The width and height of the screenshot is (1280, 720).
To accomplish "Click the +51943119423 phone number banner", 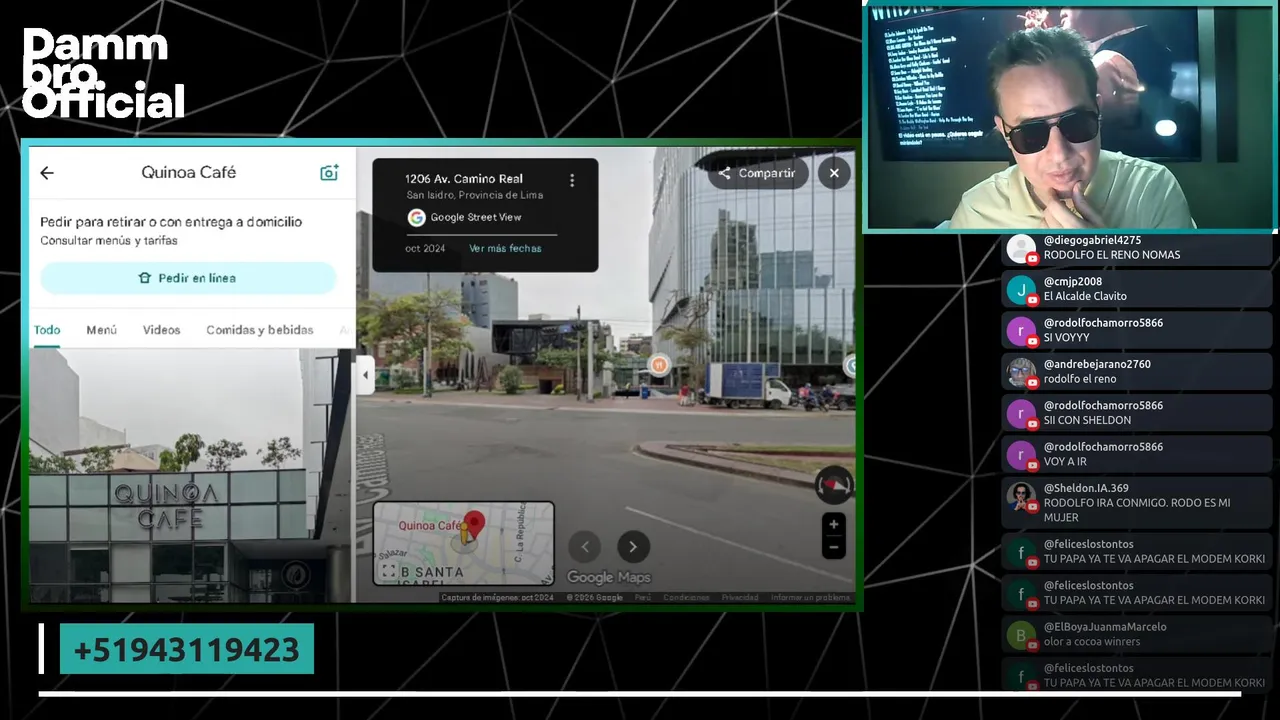I will 187,649.
